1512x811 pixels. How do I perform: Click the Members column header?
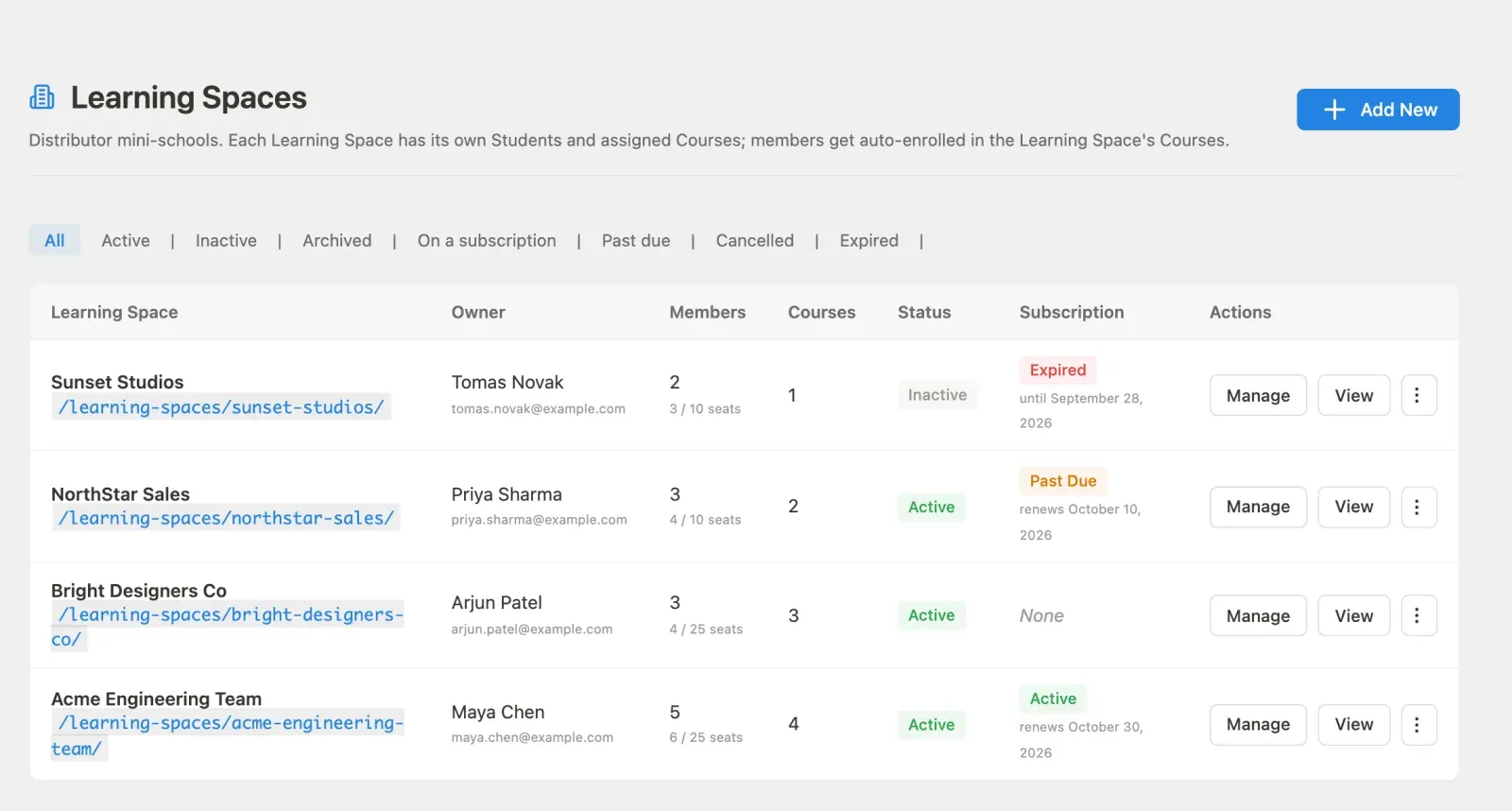coord(708,312)
